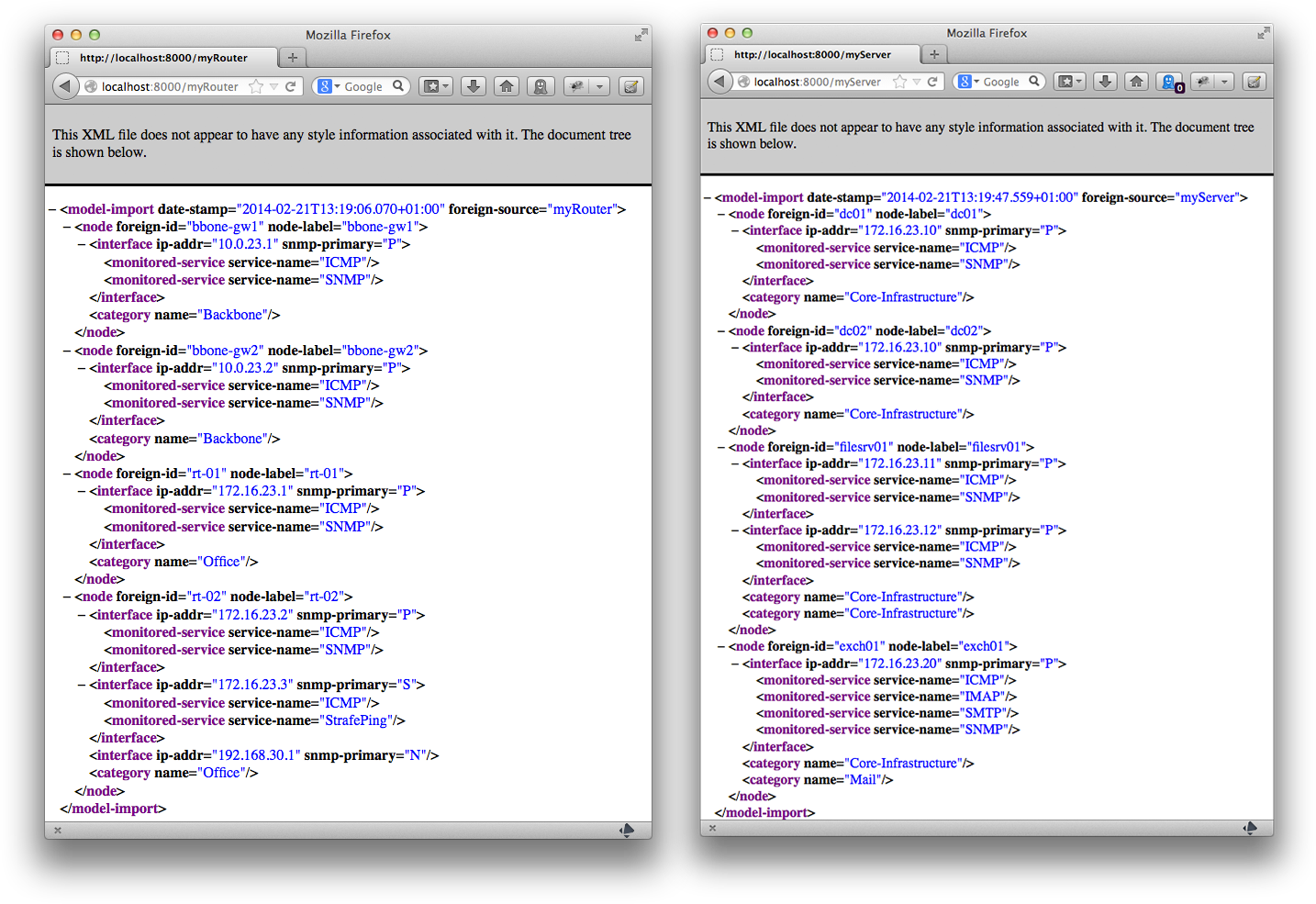The width and height of the screenshot is (1316, 904).
Task: Open the Downloads icon in the myRouter window
Action: (x=473, y=85)
